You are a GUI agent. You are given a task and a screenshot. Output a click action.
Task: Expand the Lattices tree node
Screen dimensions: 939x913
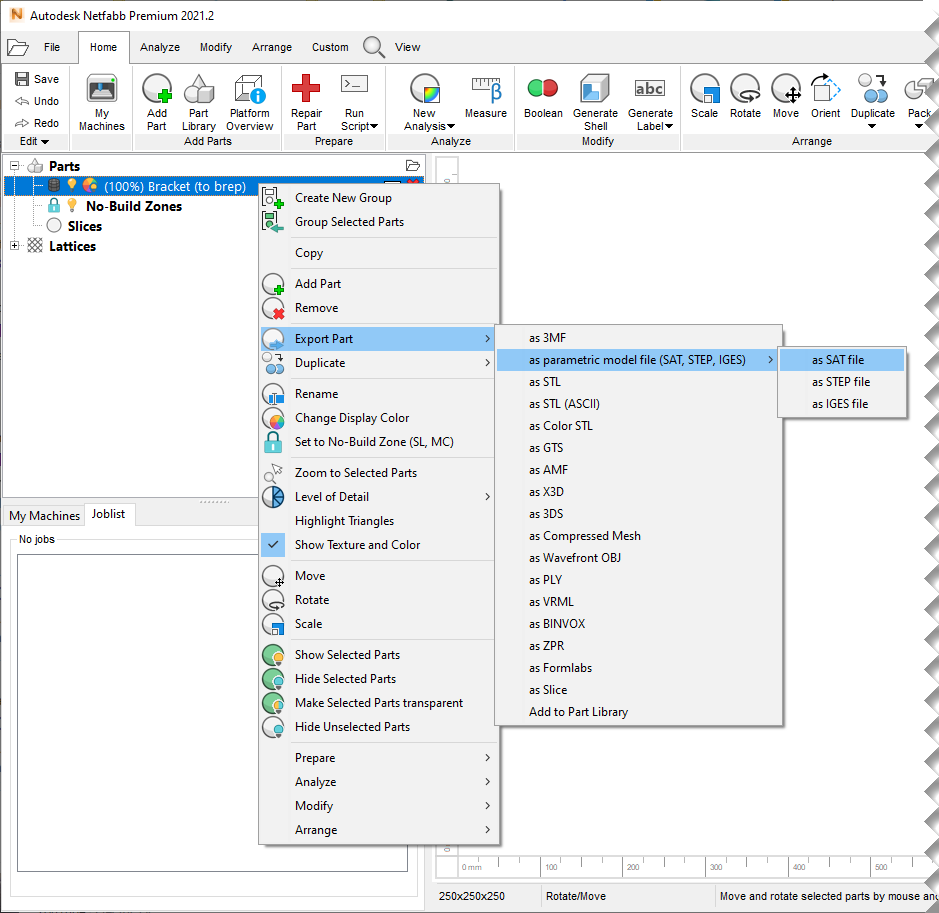pos(14,245)
